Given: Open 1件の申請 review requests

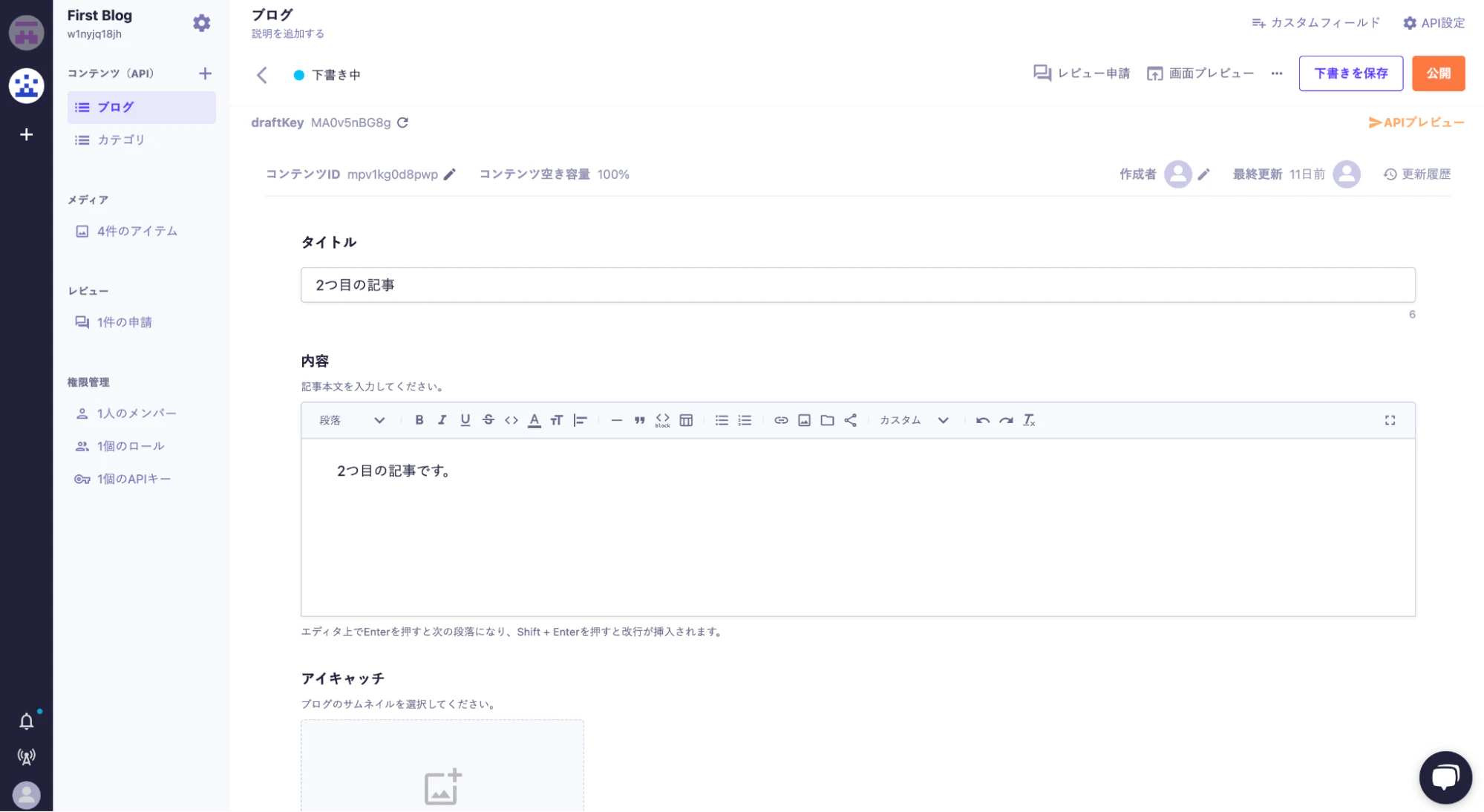Looking at the screenshot, I should coord(114,322).
